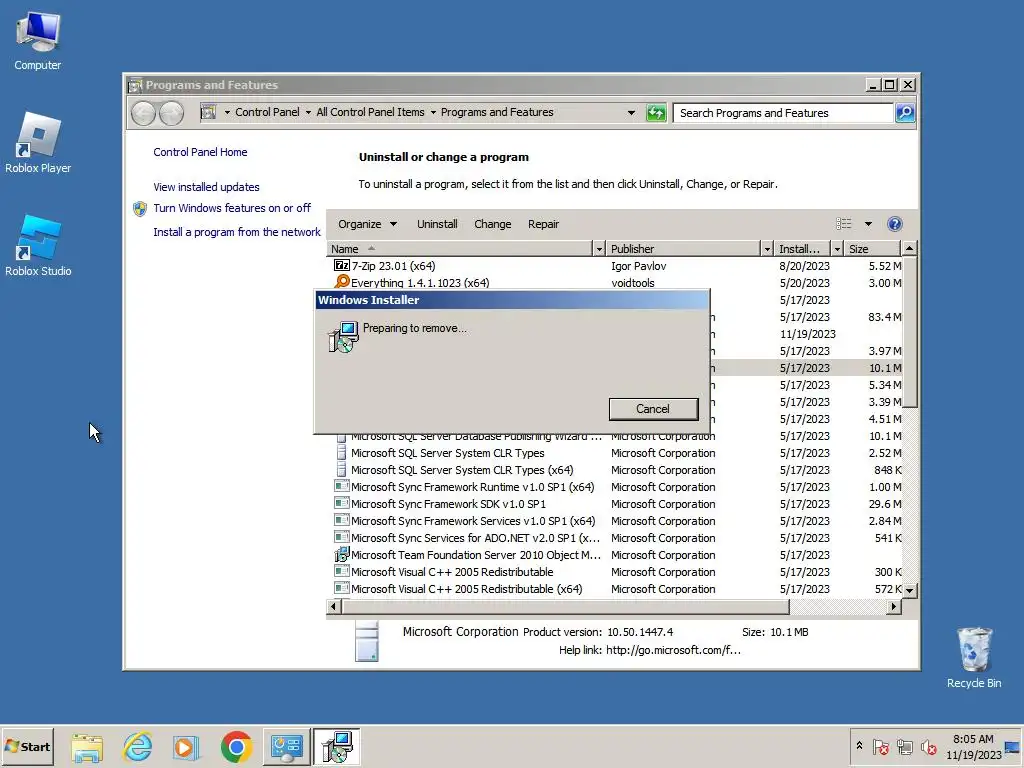Click the Back navigation arrow

[143, 113]
